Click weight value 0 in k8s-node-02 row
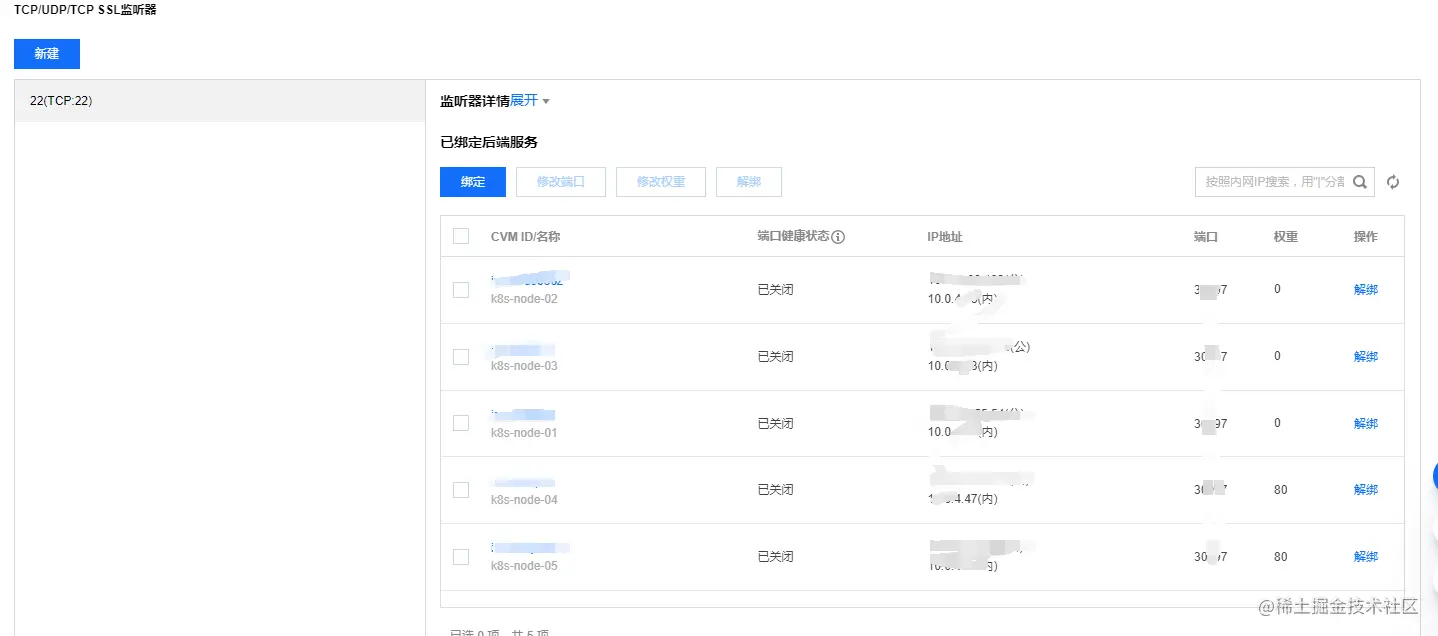Screen dimensions: 1438x636 tap(1278, 289)
